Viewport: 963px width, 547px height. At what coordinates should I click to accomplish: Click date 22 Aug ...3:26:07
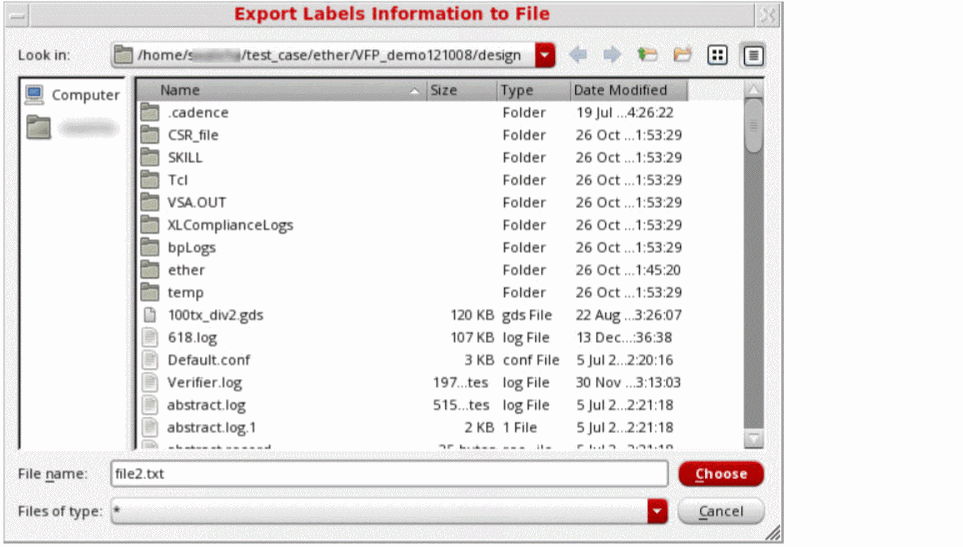point(628,316)
